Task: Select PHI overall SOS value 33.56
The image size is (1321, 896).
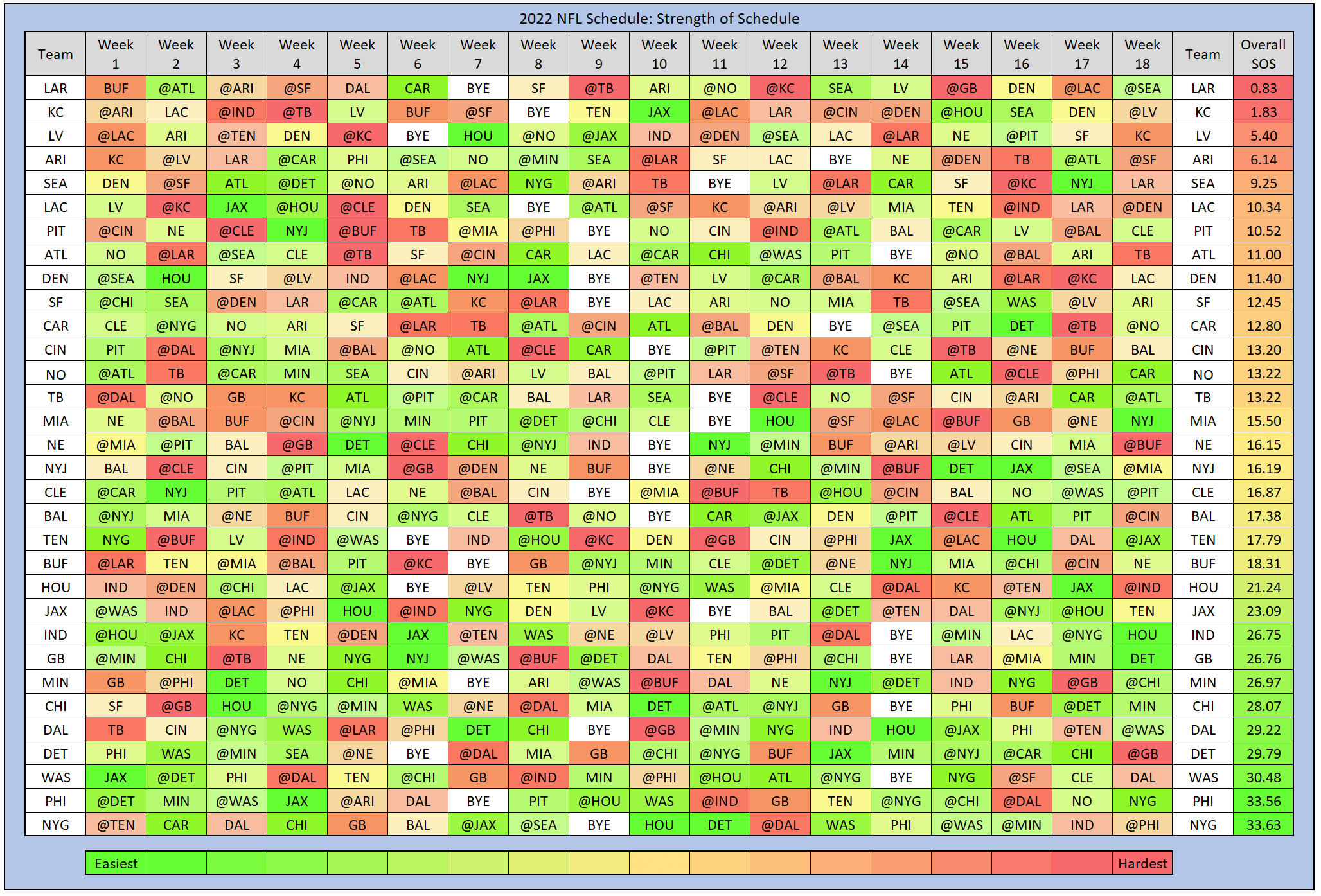Action: pos(1263,801)
